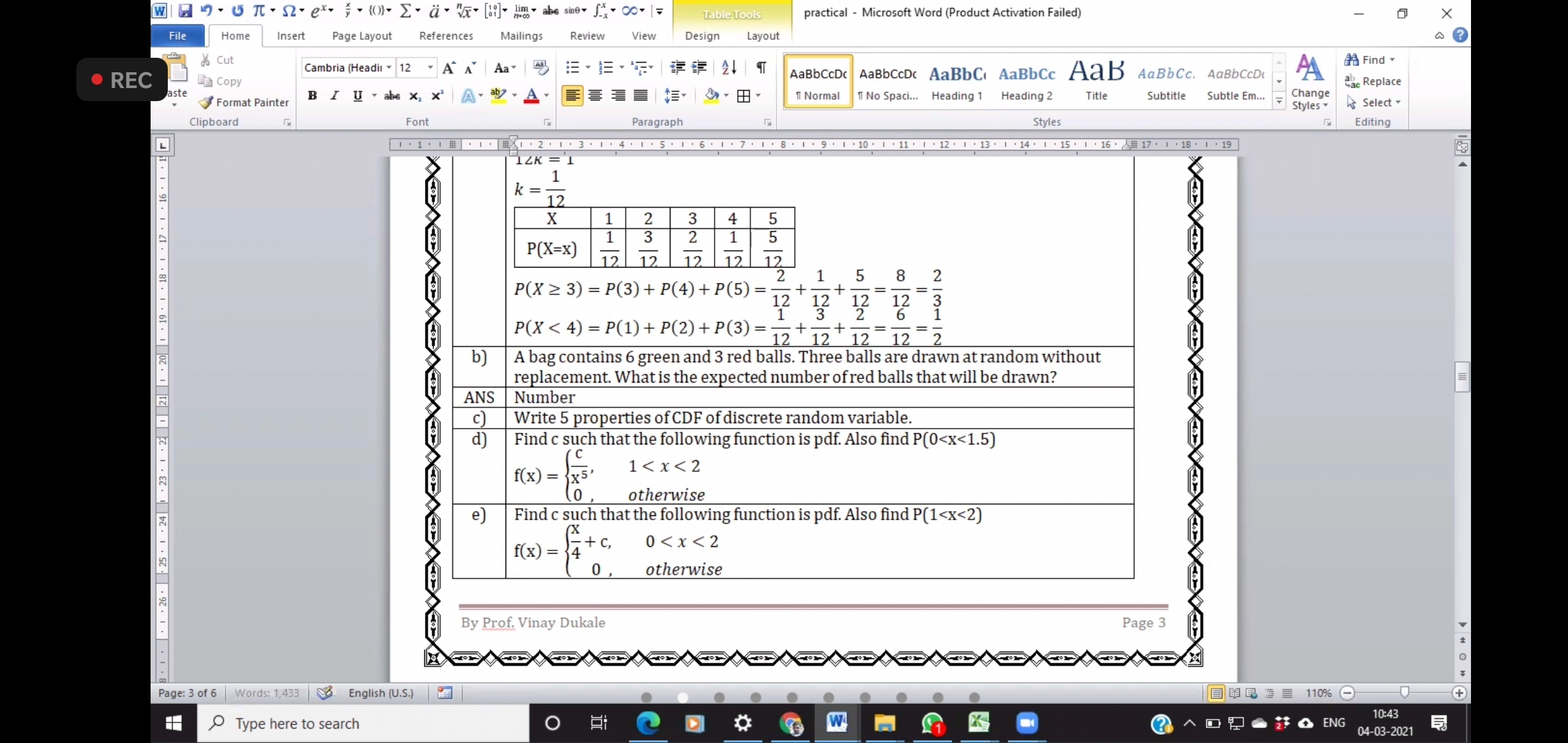The image size is (1568, 743).
Task: Click the Sort icon in Paragraph group
Action: [729, 67]
